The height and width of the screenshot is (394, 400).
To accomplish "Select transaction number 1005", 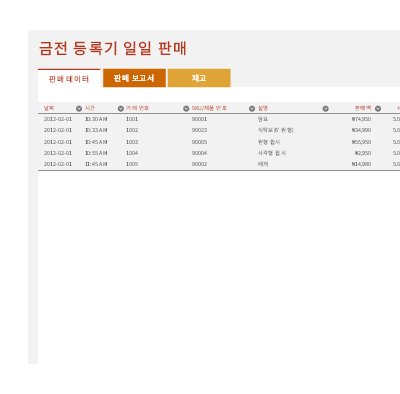I will (x=132, y=164).
